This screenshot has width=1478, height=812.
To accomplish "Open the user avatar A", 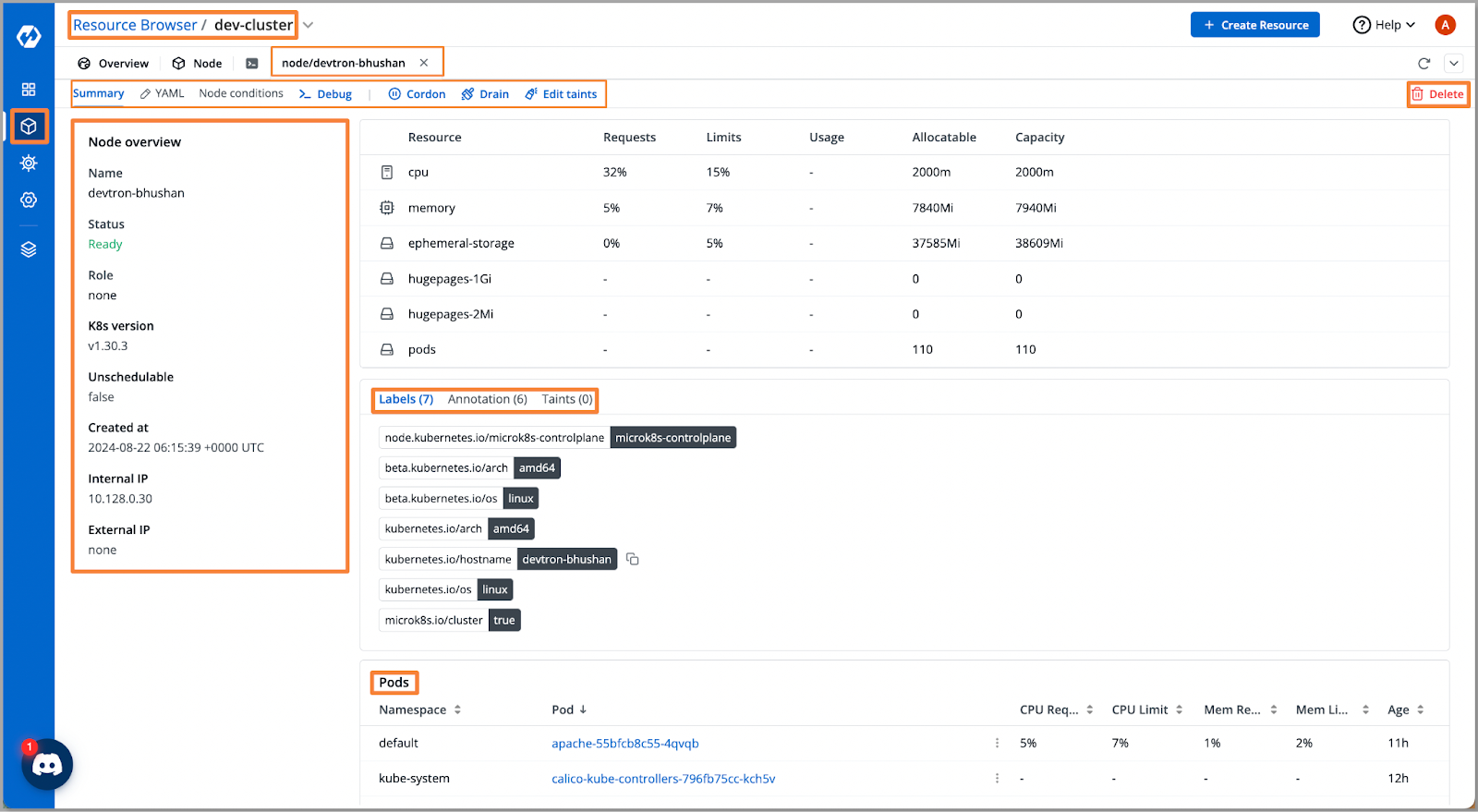I will (1446, 25).
